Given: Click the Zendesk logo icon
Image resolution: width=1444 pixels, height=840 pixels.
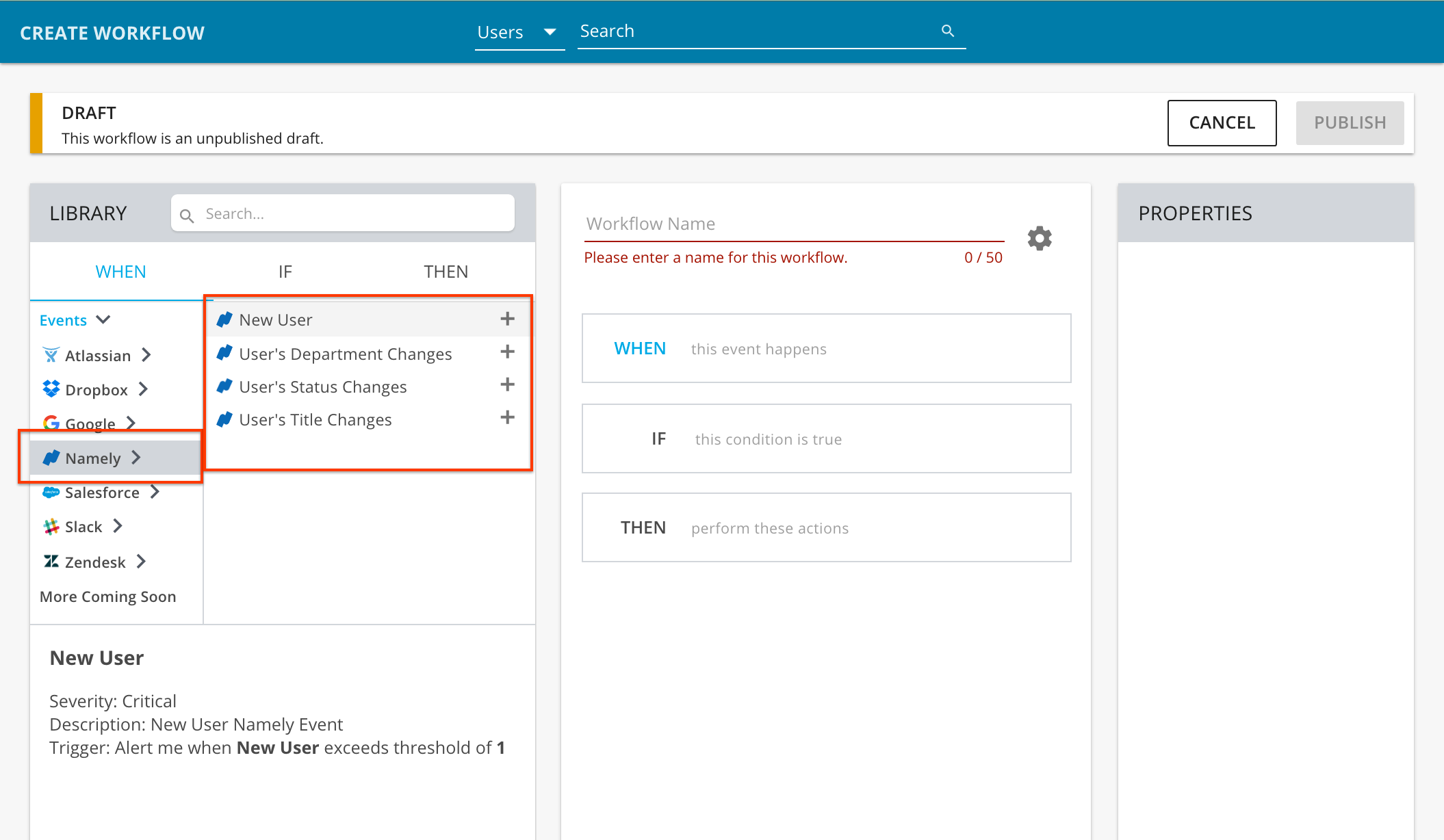Looking at the screenshot, I should (51, 562).
